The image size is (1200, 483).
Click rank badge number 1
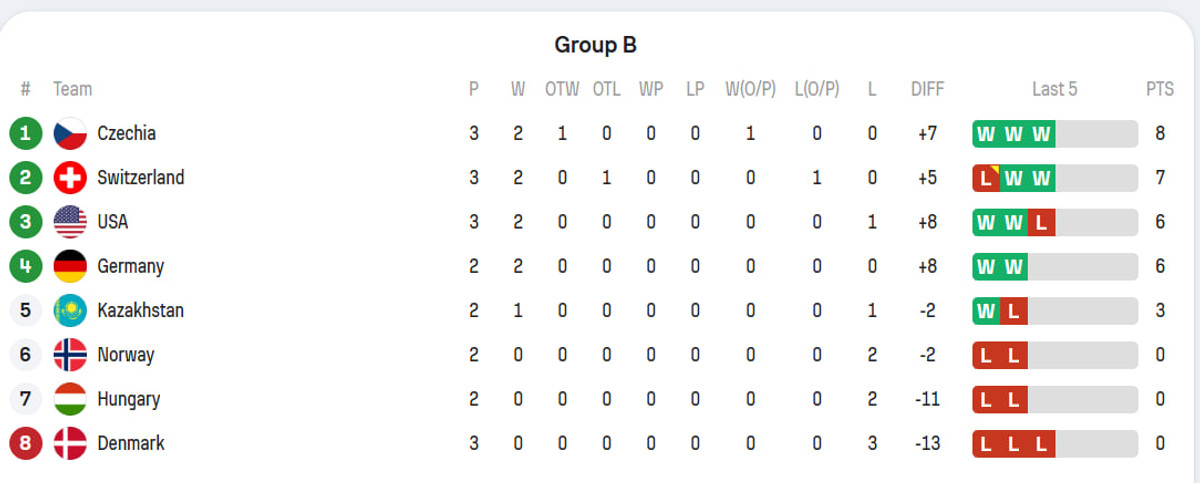(25, 134)
